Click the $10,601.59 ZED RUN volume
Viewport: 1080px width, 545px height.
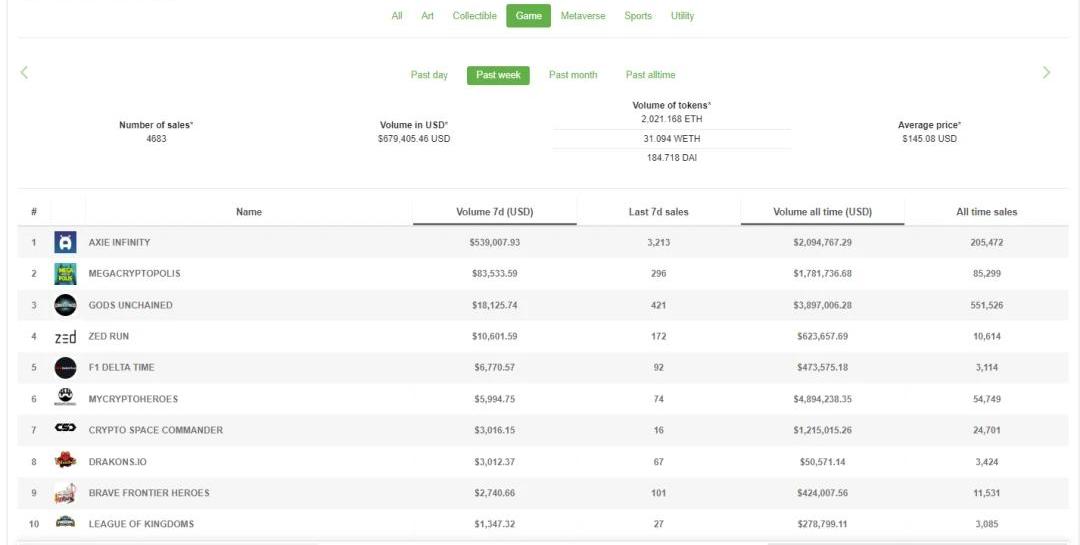coord(495,336)
